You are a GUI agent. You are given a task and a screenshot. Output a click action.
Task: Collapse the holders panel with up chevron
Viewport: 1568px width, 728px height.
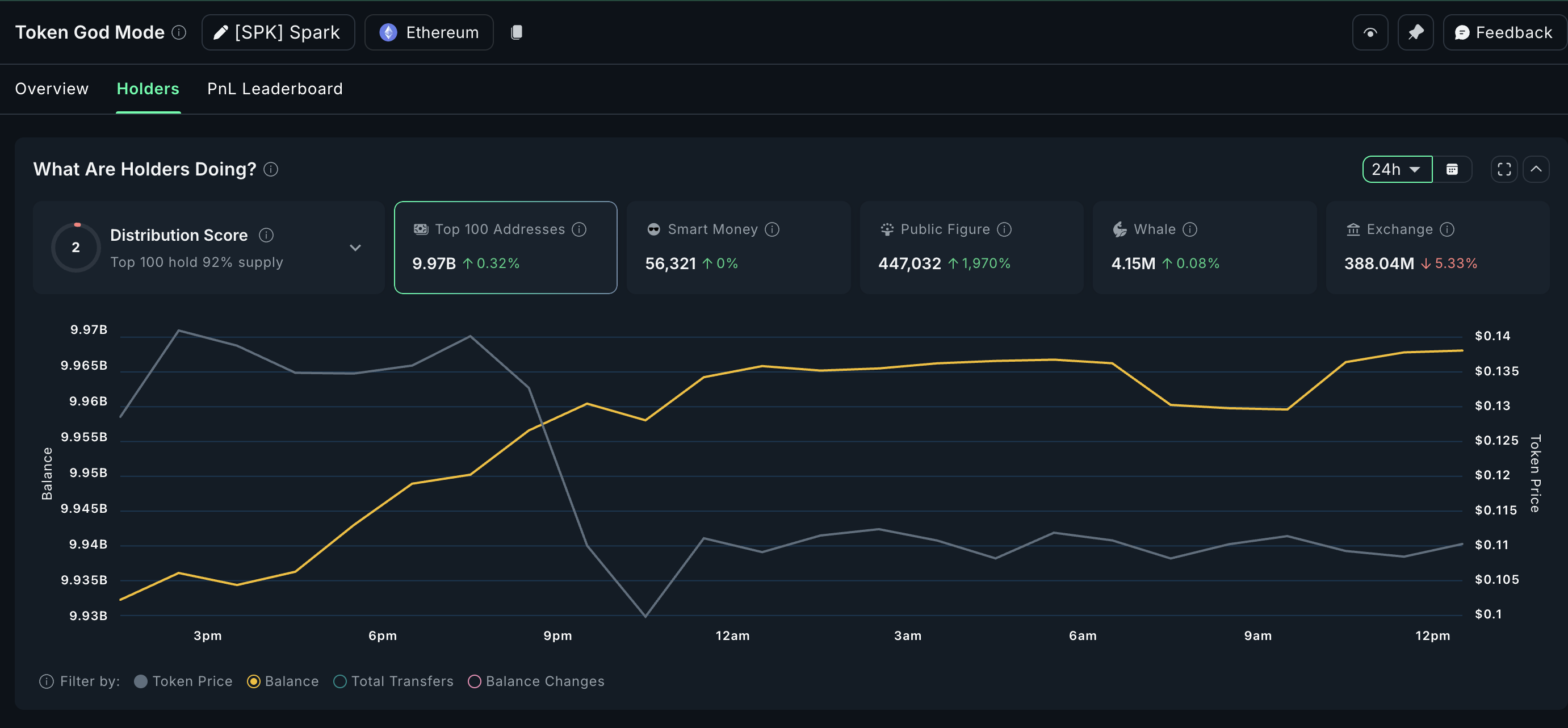[x=1536, y=169]
